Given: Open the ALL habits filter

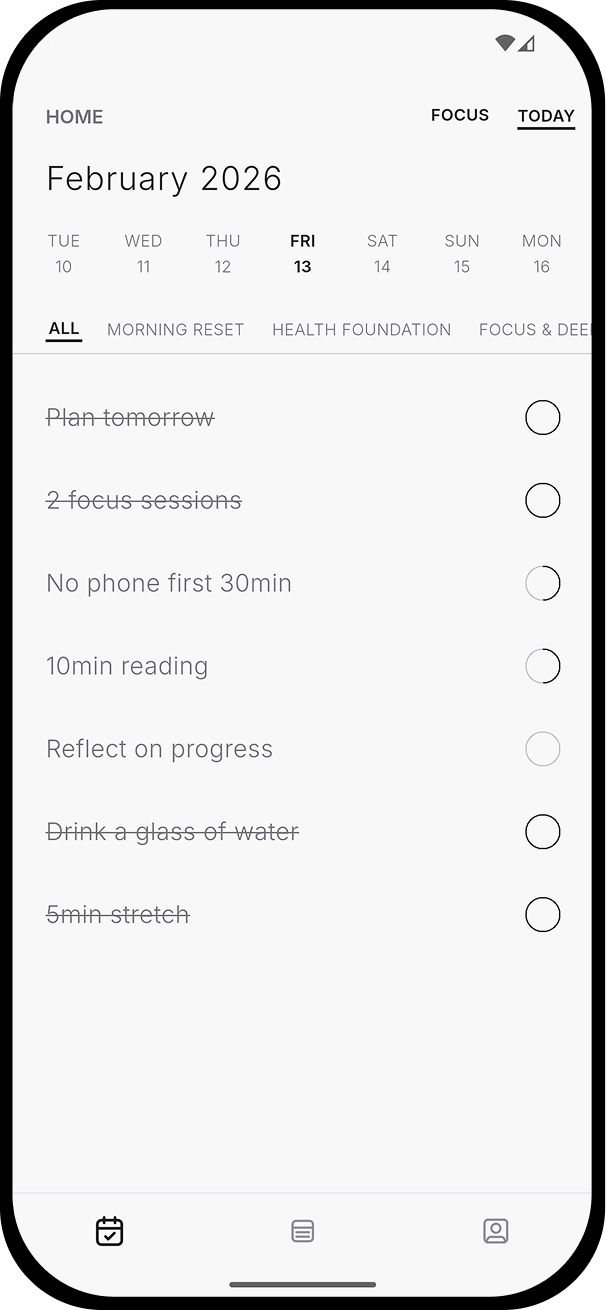Looking at the screenshot, I should pyautogui.click(x=63, y=328).
